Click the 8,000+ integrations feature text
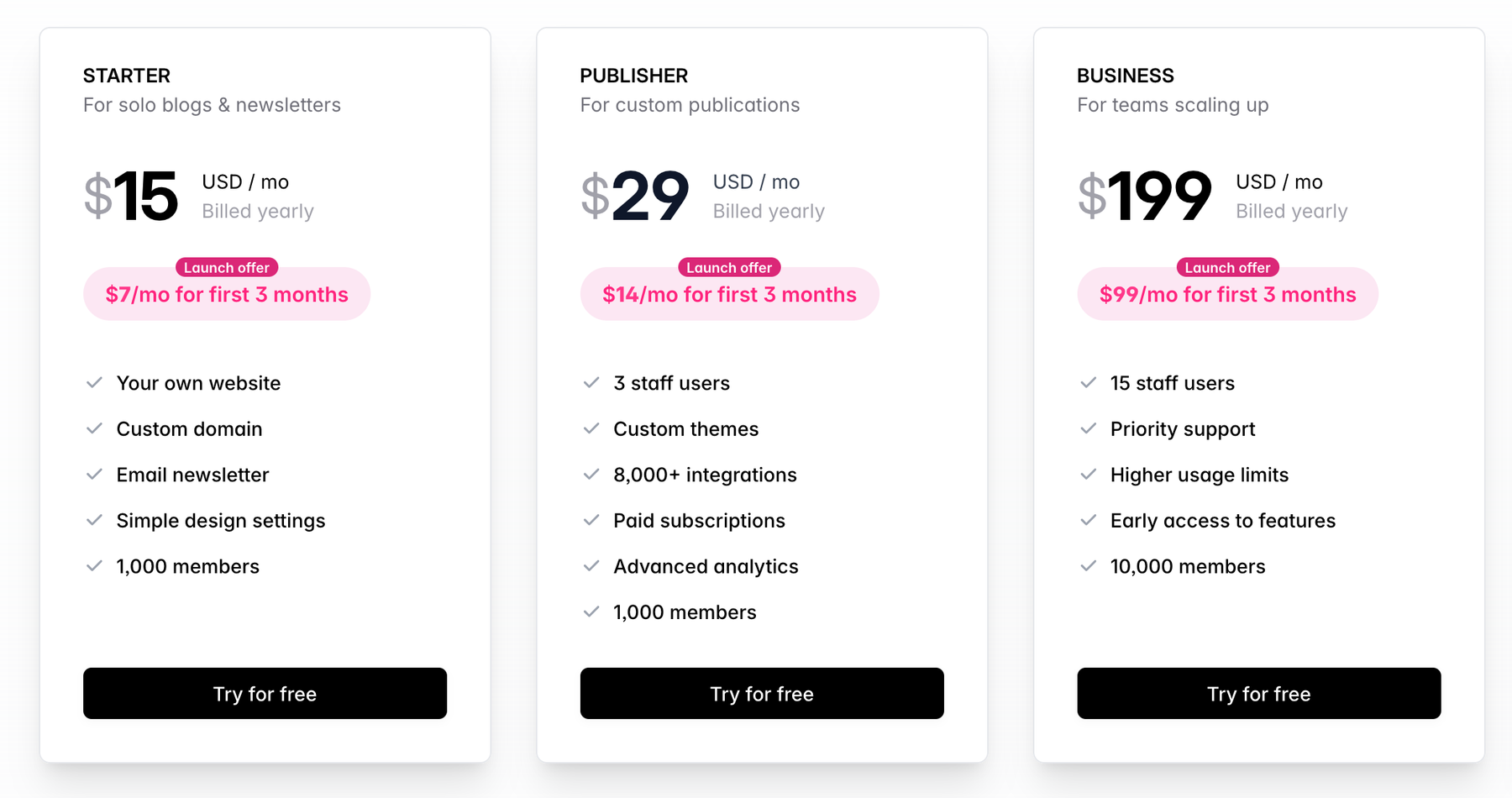 (x=705, y=475)
